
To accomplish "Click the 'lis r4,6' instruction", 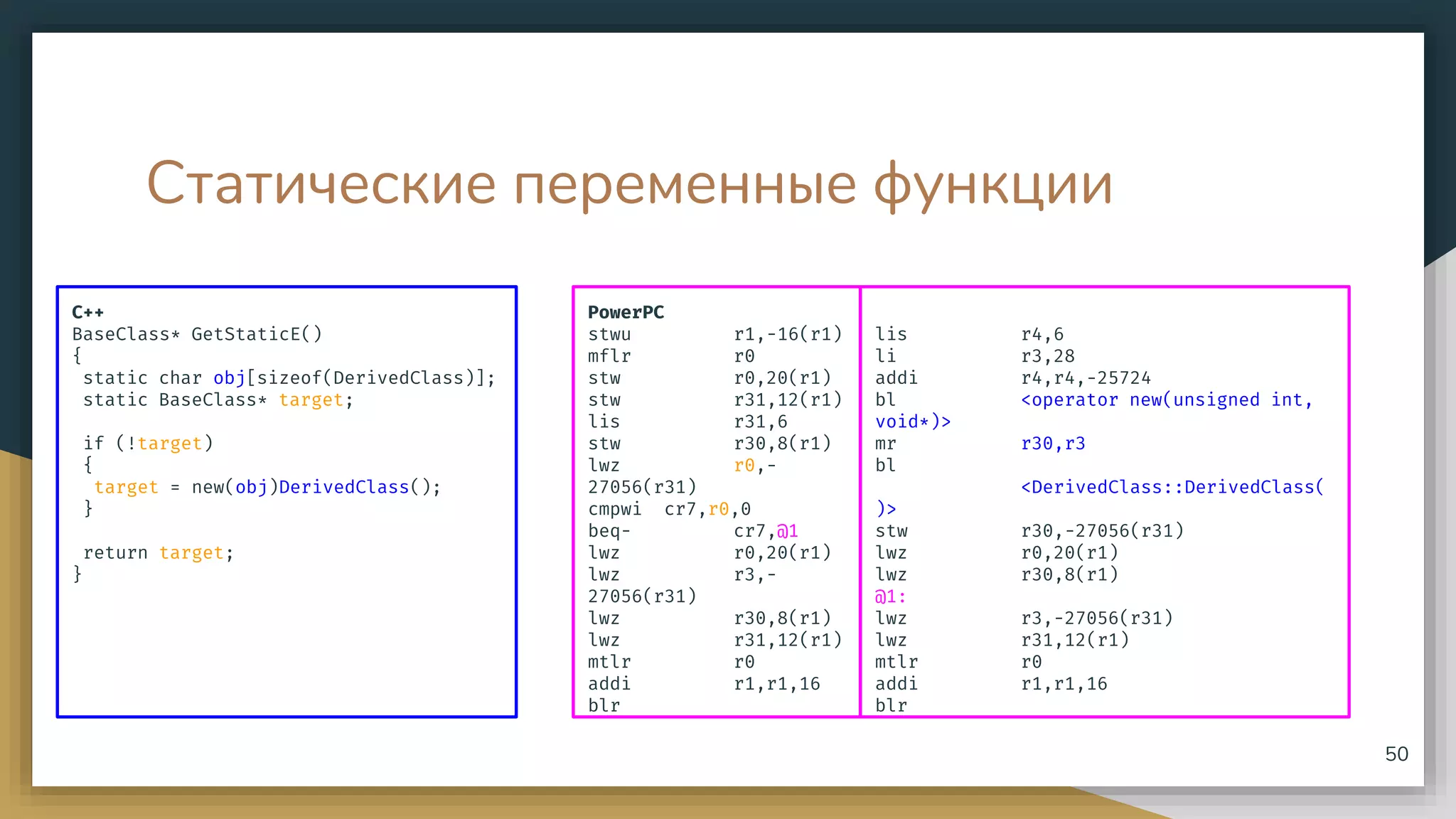I will point(969,334).
